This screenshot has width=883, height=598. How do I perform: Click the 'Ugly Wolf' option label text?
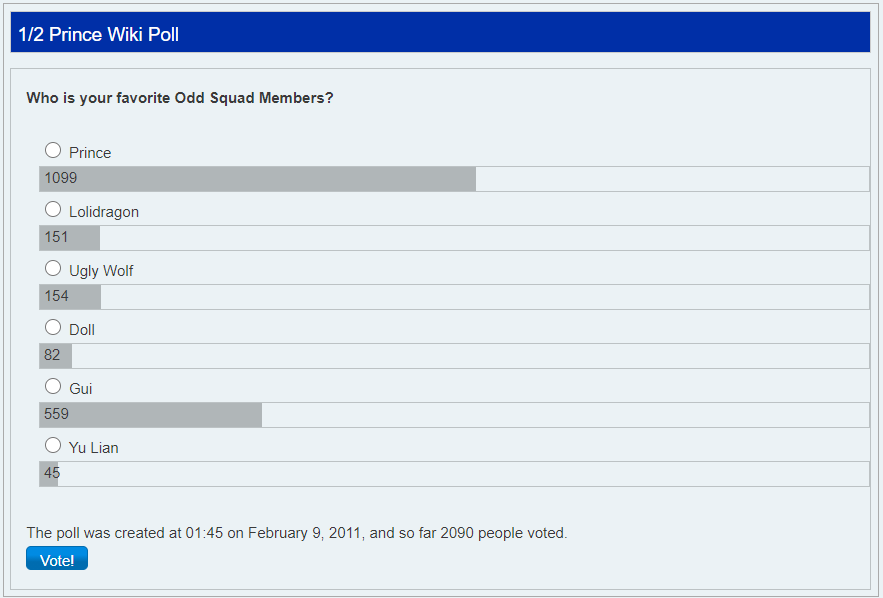101,271
